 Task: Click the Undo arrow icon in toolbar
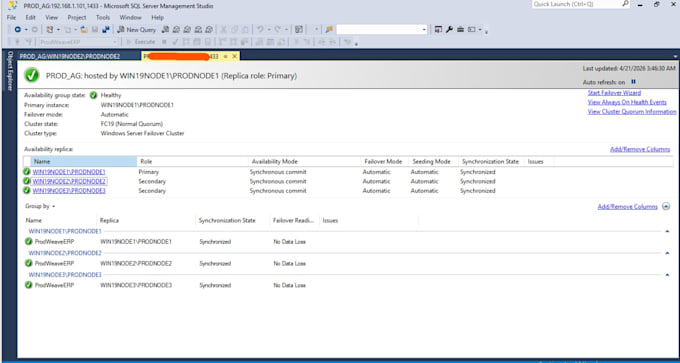coord(260,29)
